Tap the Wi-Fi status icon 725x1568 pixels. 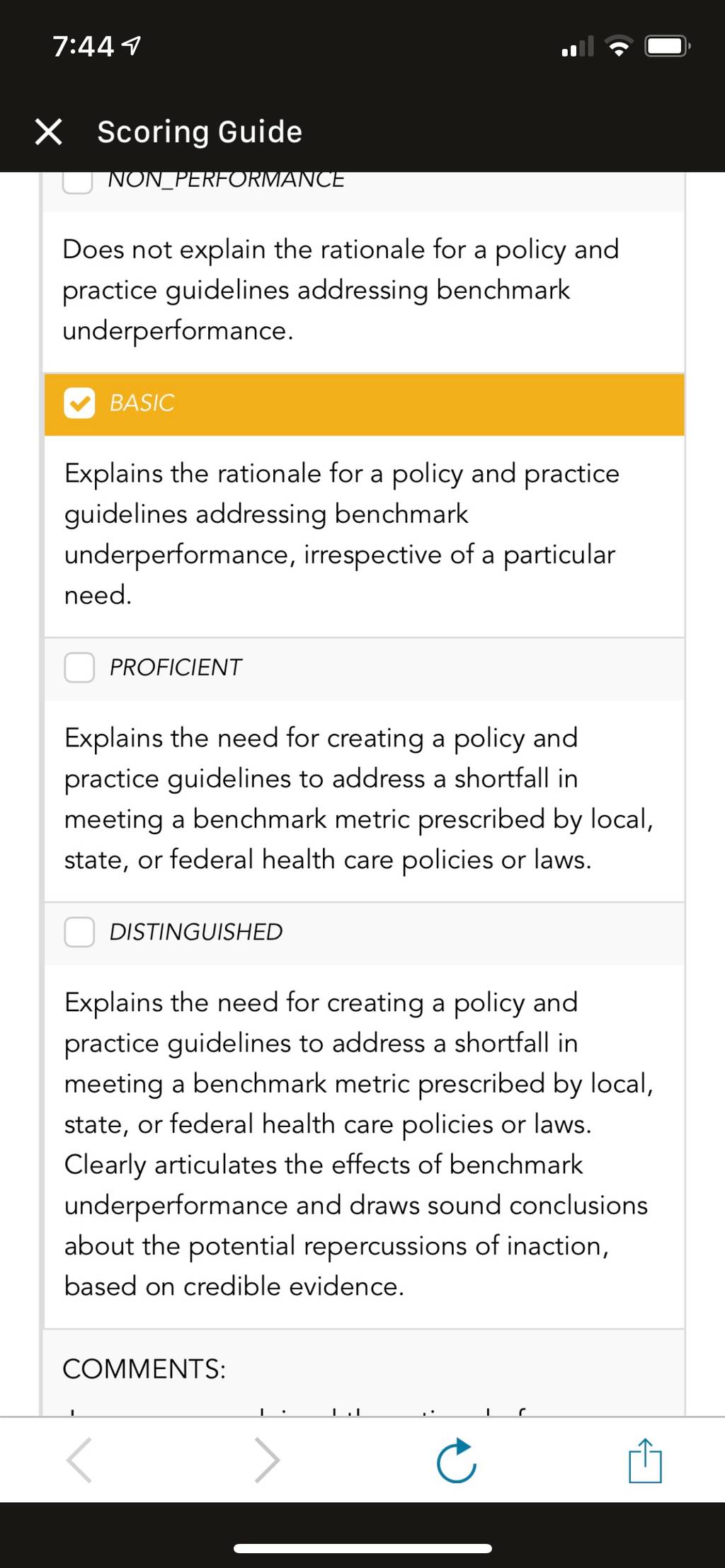coord(620,47)
